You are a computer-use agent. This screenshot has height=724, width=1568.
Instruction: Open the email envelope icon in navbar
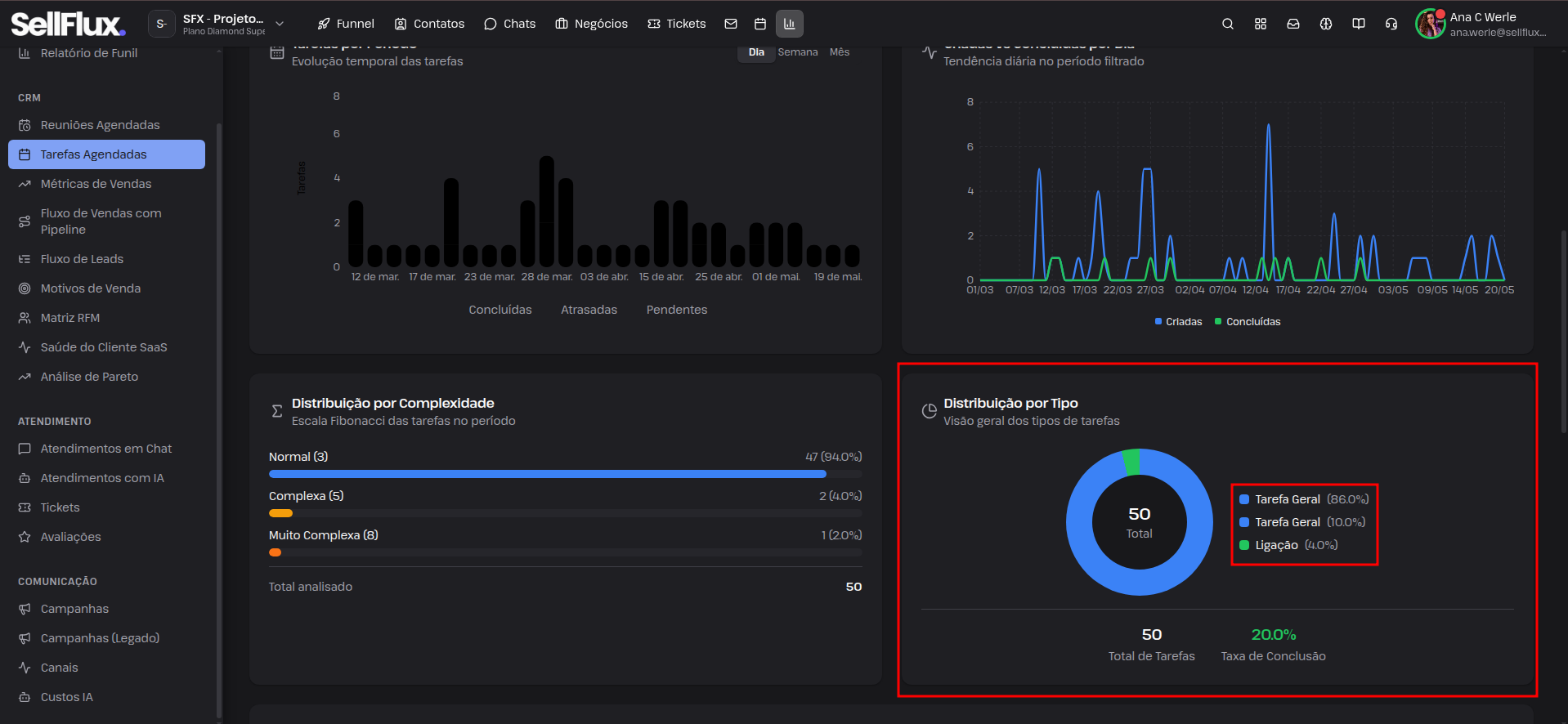point(731,24)
